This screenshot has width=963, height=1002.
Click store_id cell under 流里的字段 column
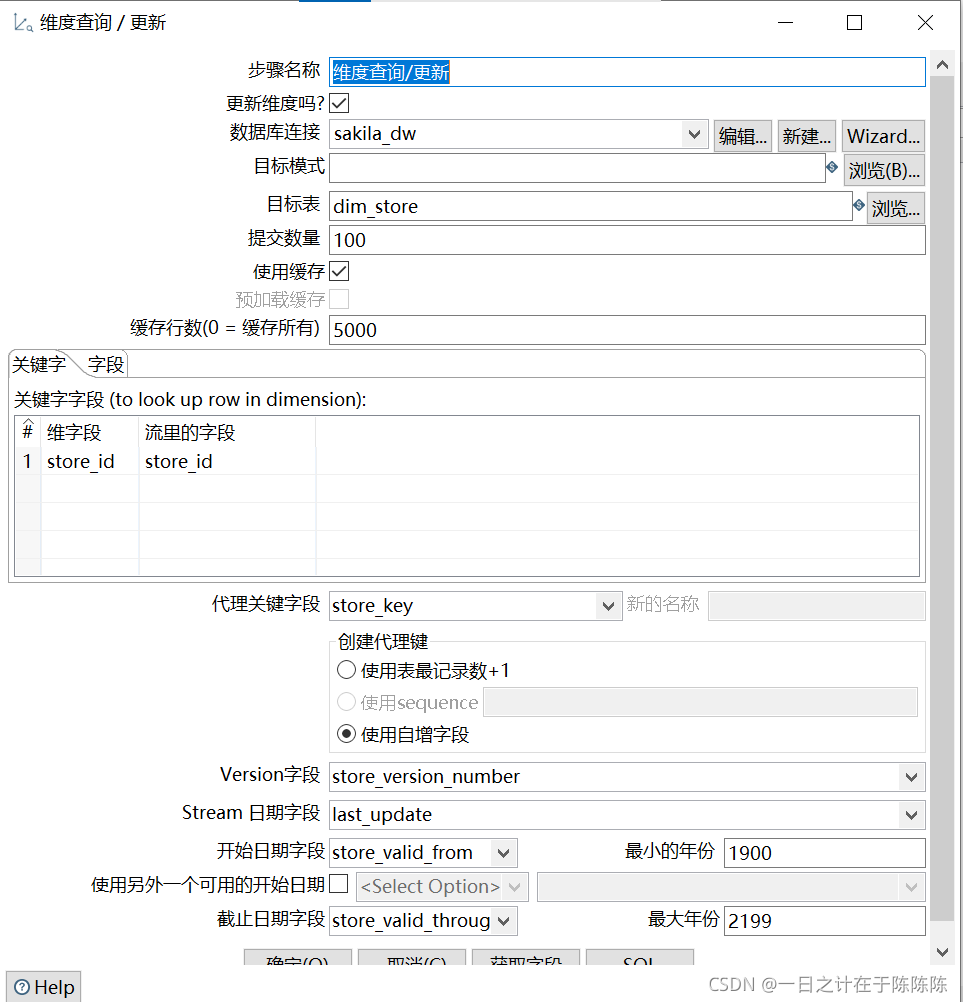click(x=227, y=461)
